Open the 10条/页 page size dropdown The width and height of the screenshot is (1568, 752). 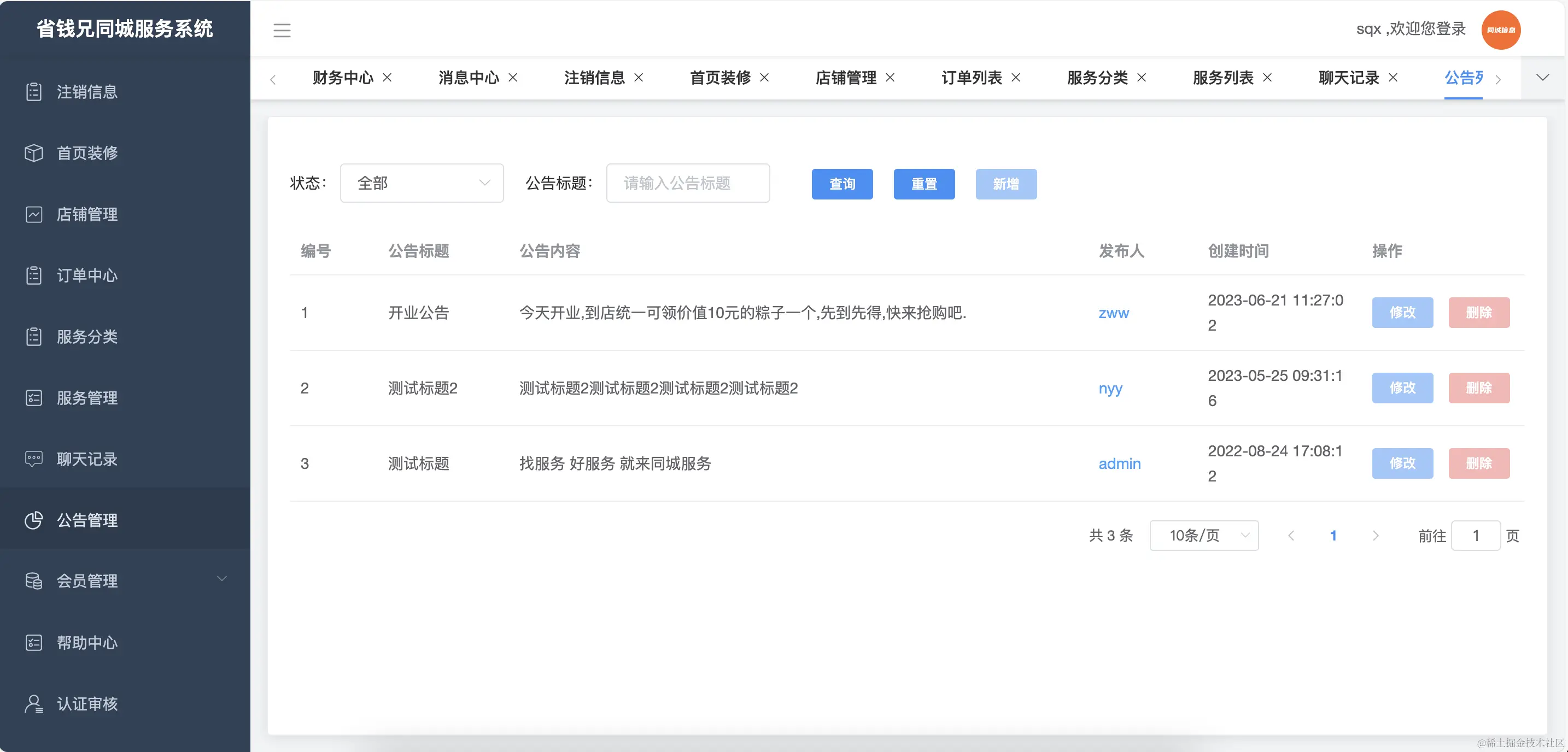(1203, 536)
